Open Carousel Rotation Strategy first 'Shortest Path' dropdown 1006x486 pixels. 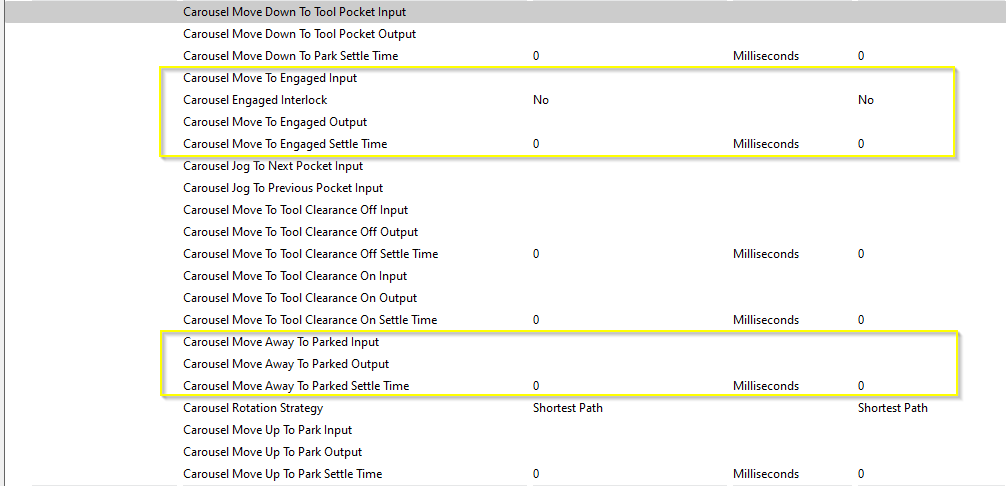tap(568, 408)
